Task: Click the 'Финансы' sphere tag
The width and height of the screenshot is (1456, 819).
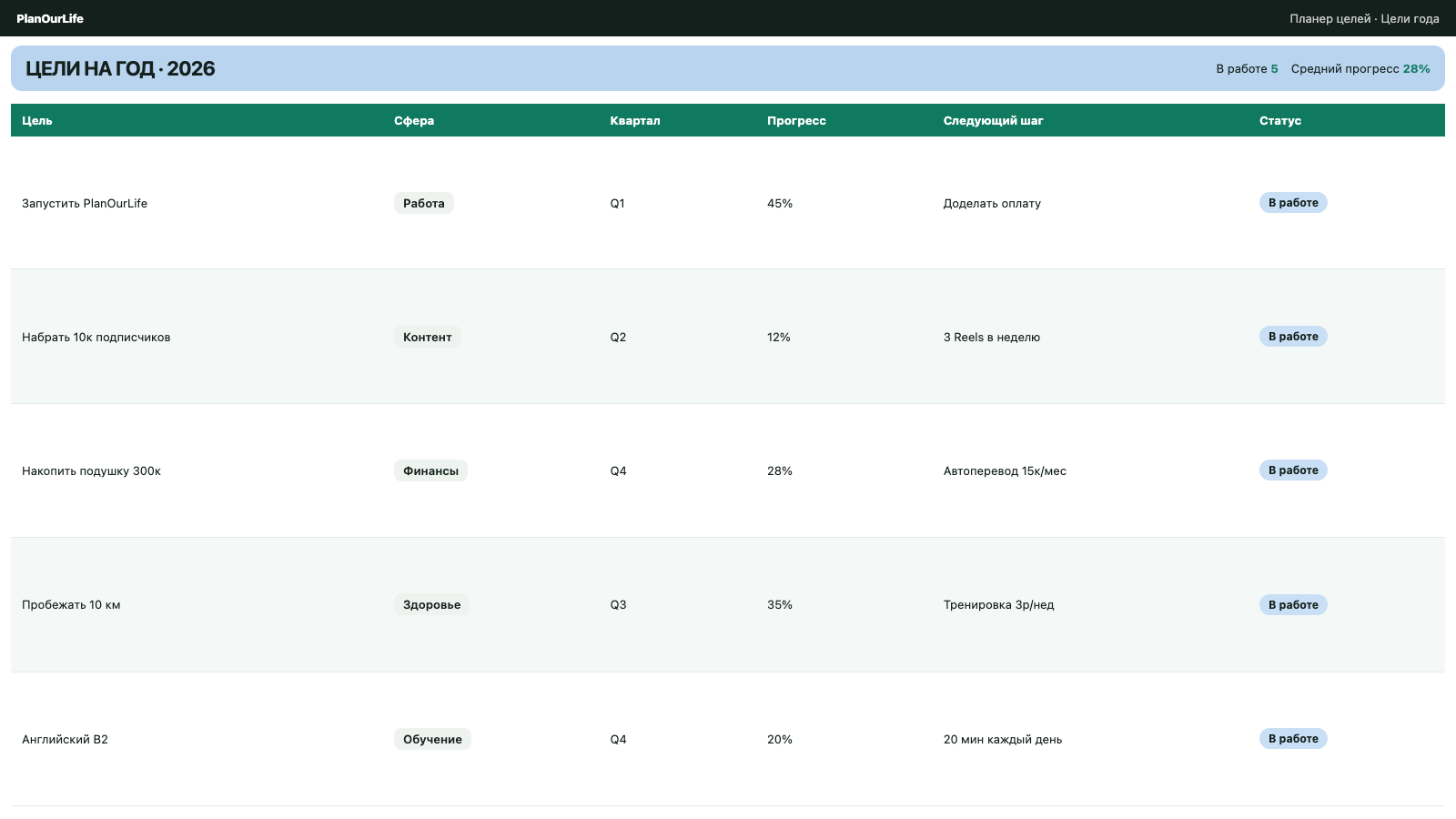Action: (430, 470)
